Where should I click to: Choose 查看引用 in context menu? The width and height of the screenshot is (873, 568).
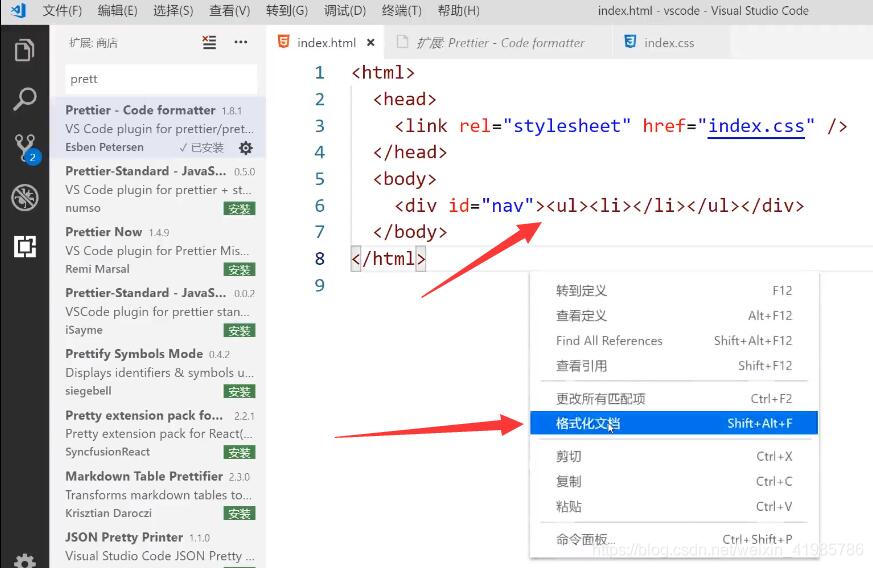pyautogui.click(x=674, y=366)
